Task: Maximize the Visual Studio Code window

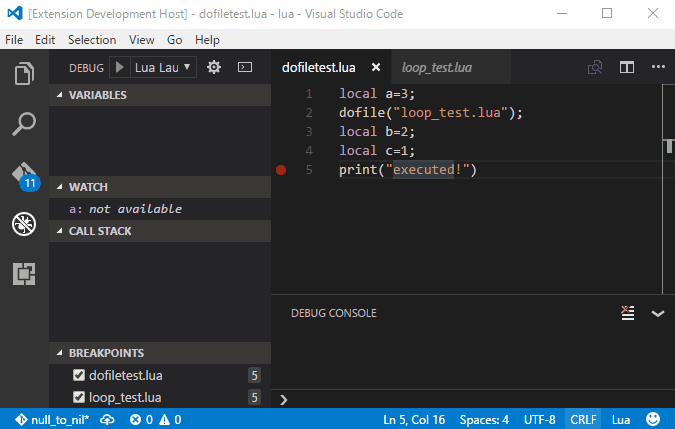Action: pos(607,13)
